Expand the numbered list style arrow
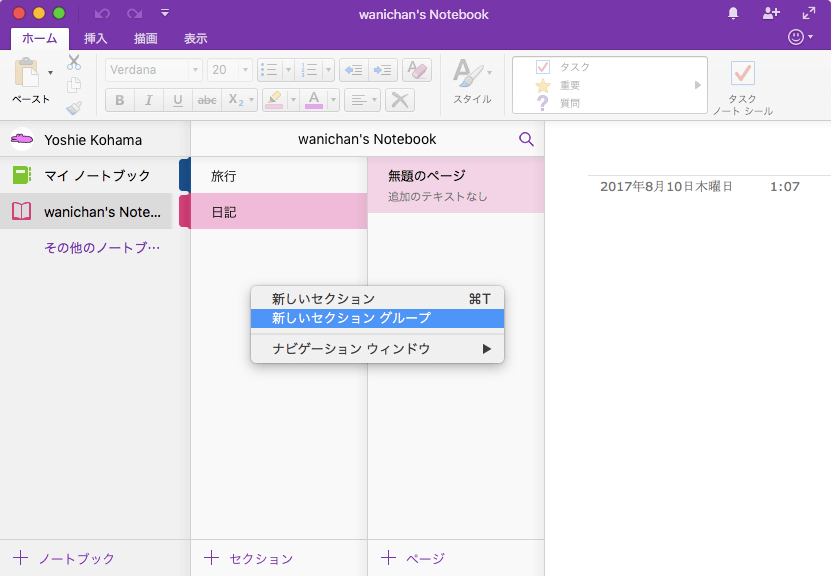The width and height of the screenshot is (831, 576). [328, 70]
